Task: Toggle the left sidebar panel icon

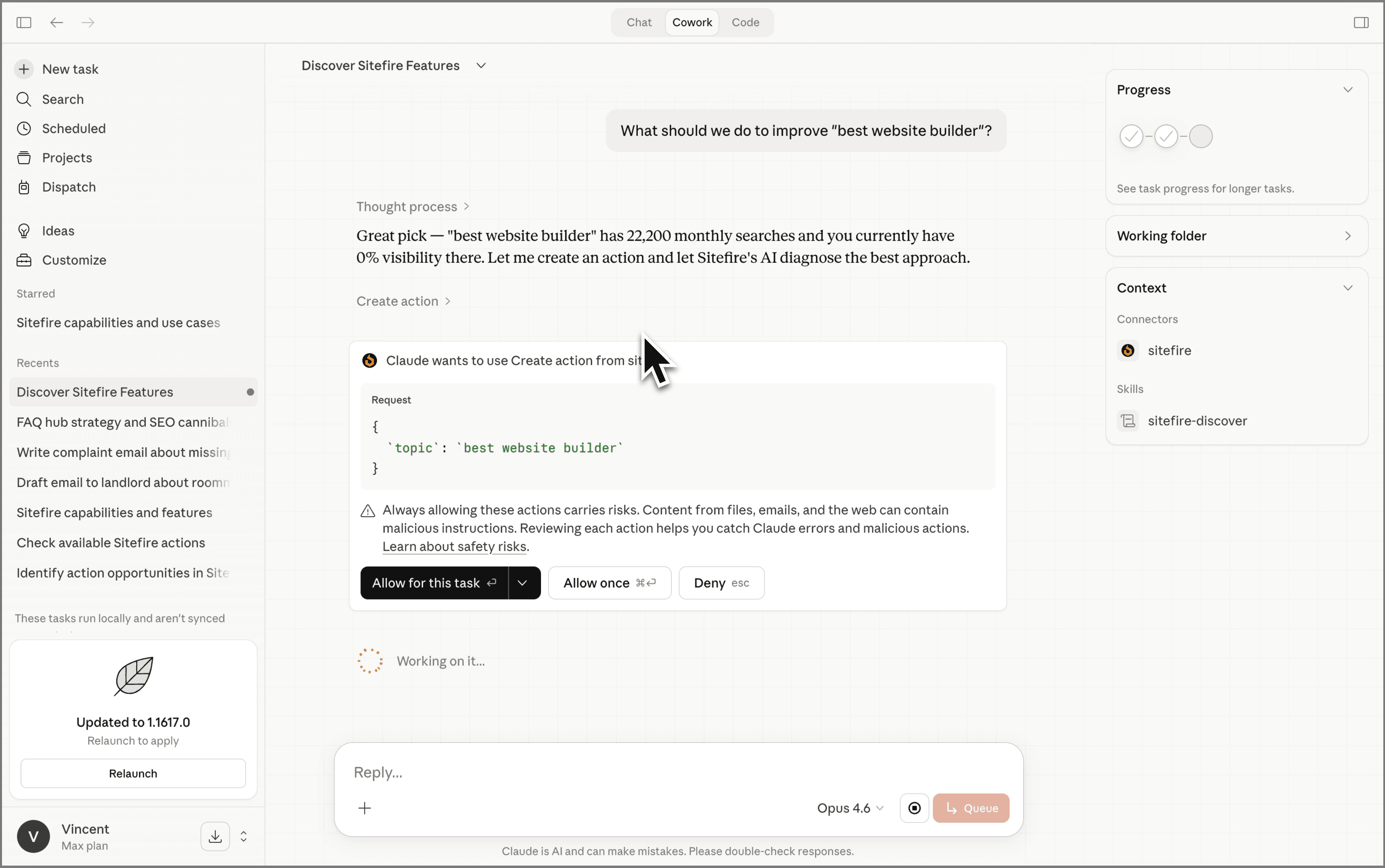Action: click(x=24, y=23)
